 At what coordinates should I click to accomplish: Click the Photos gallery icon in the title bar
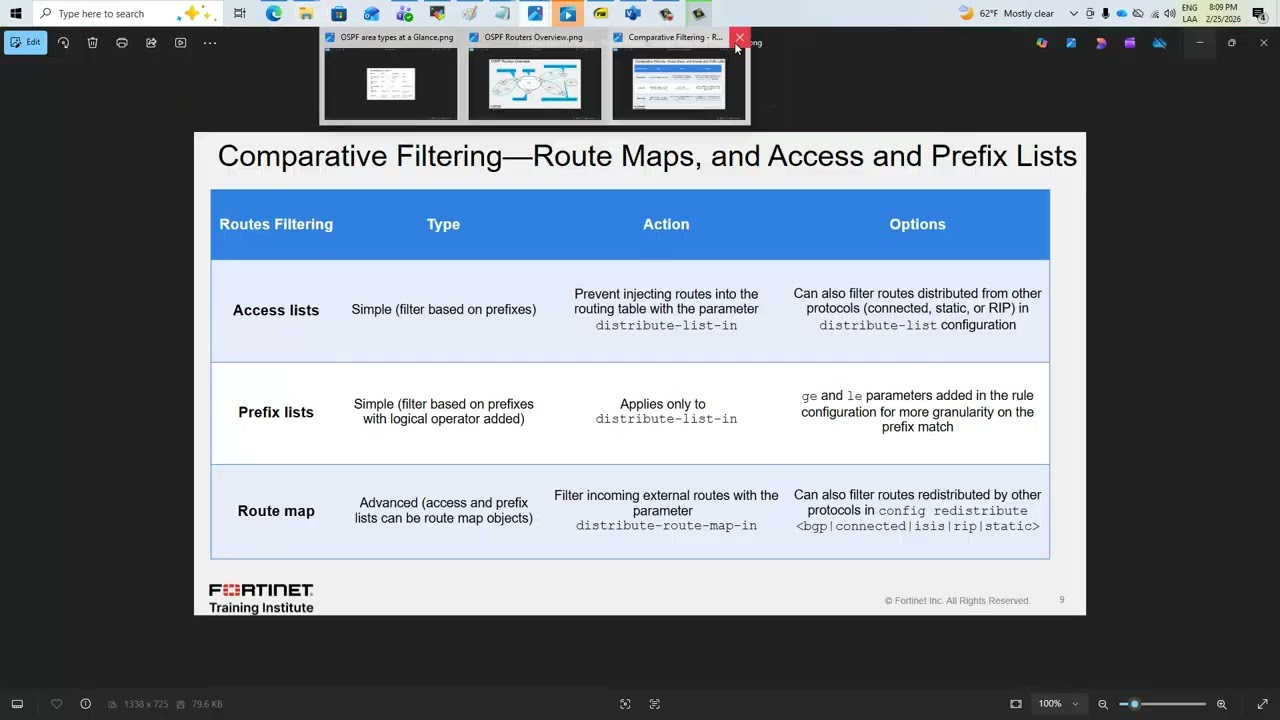[1071, 43]
